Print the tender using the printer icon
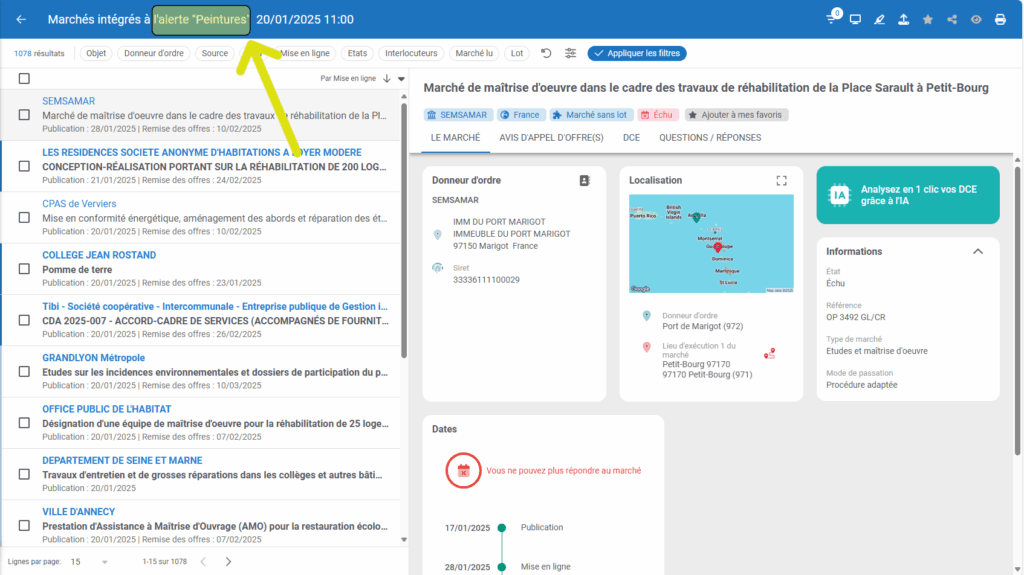The width and height of the screenshot is (1024, 575). (x=1000, y=20)
